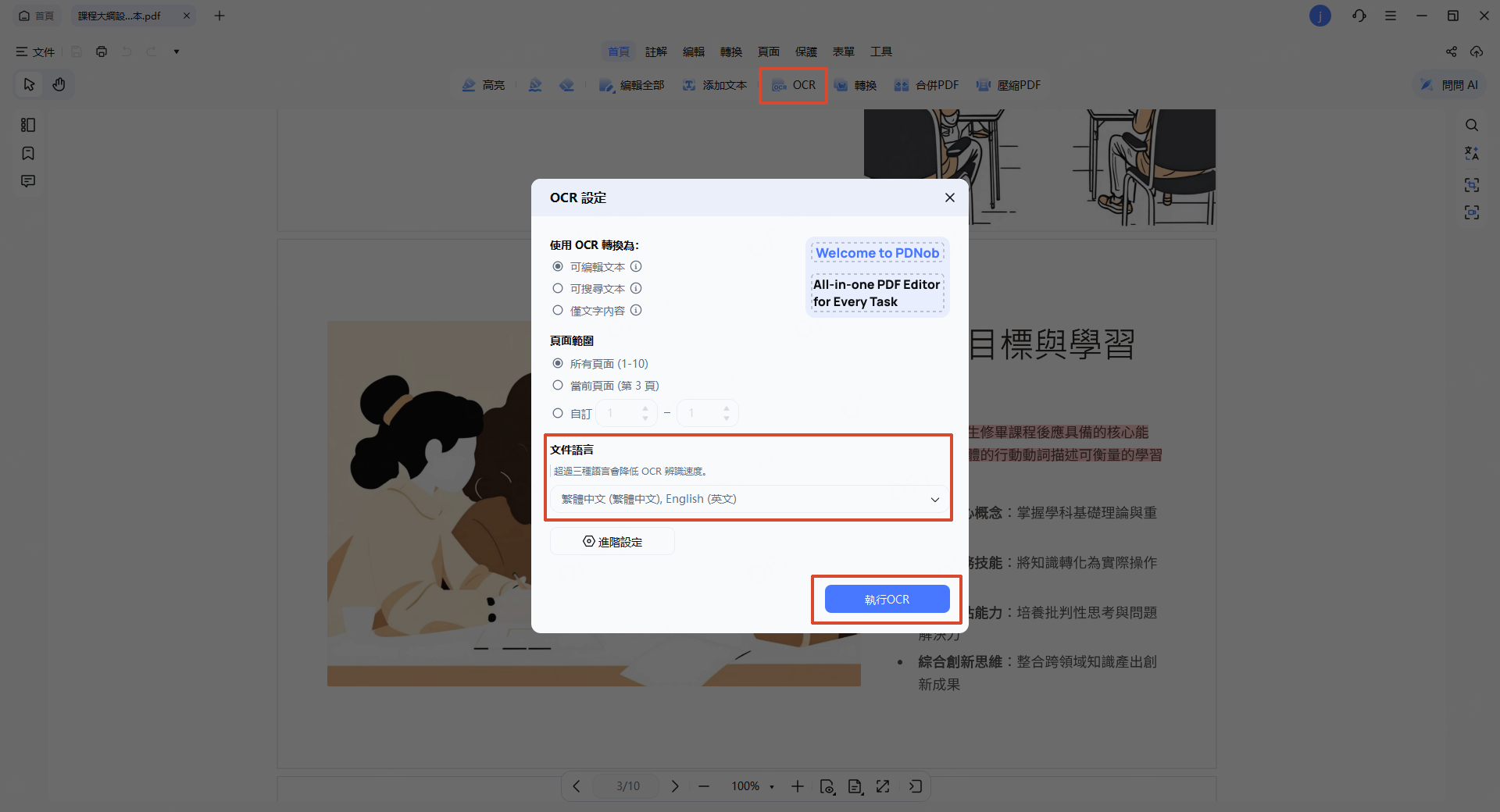
Task: Open the 文件語言 language dropdown
Action: pos(749,499)
